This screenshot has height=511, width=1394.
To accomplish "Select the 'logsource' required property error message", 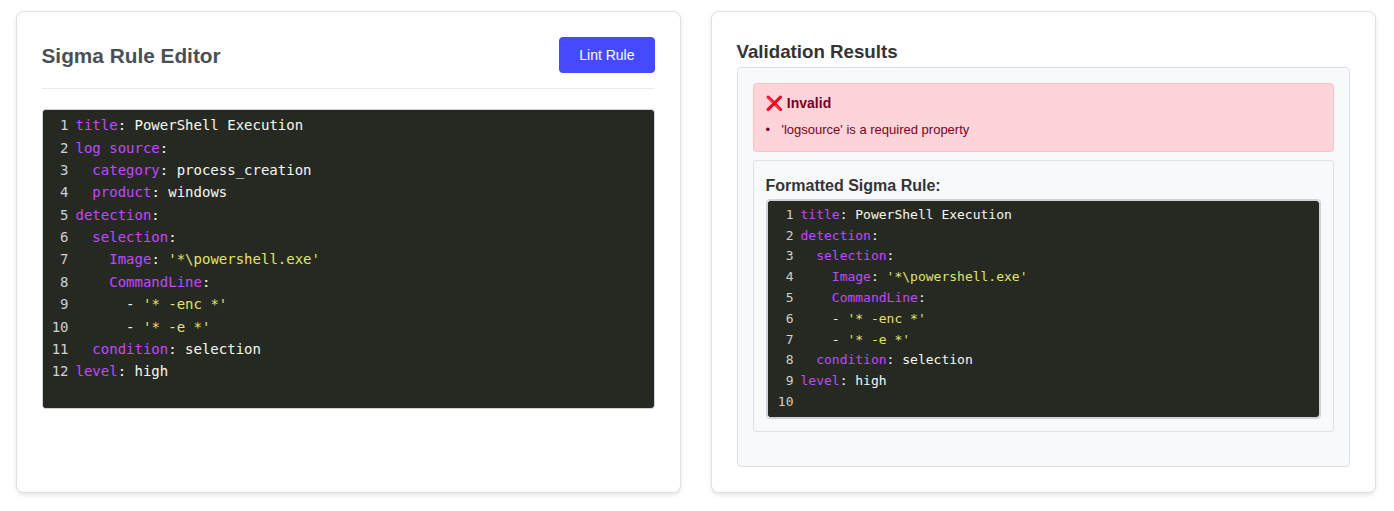I will pyautogui.click(x=874, y=130).
